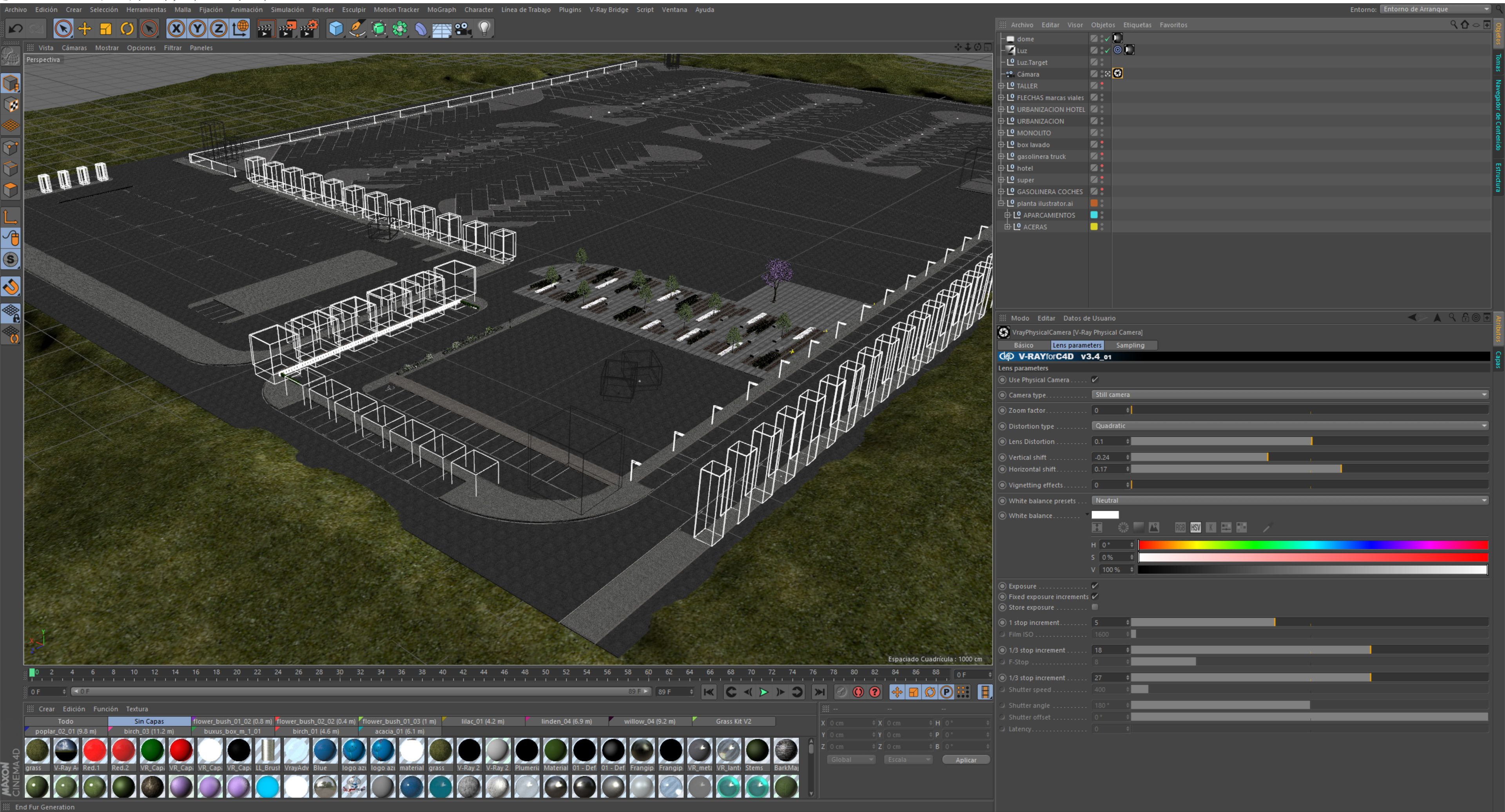The height and width of the screenshot is (812, 1505).
Task: Toggle X axis lock
Action: coord(176,28)
